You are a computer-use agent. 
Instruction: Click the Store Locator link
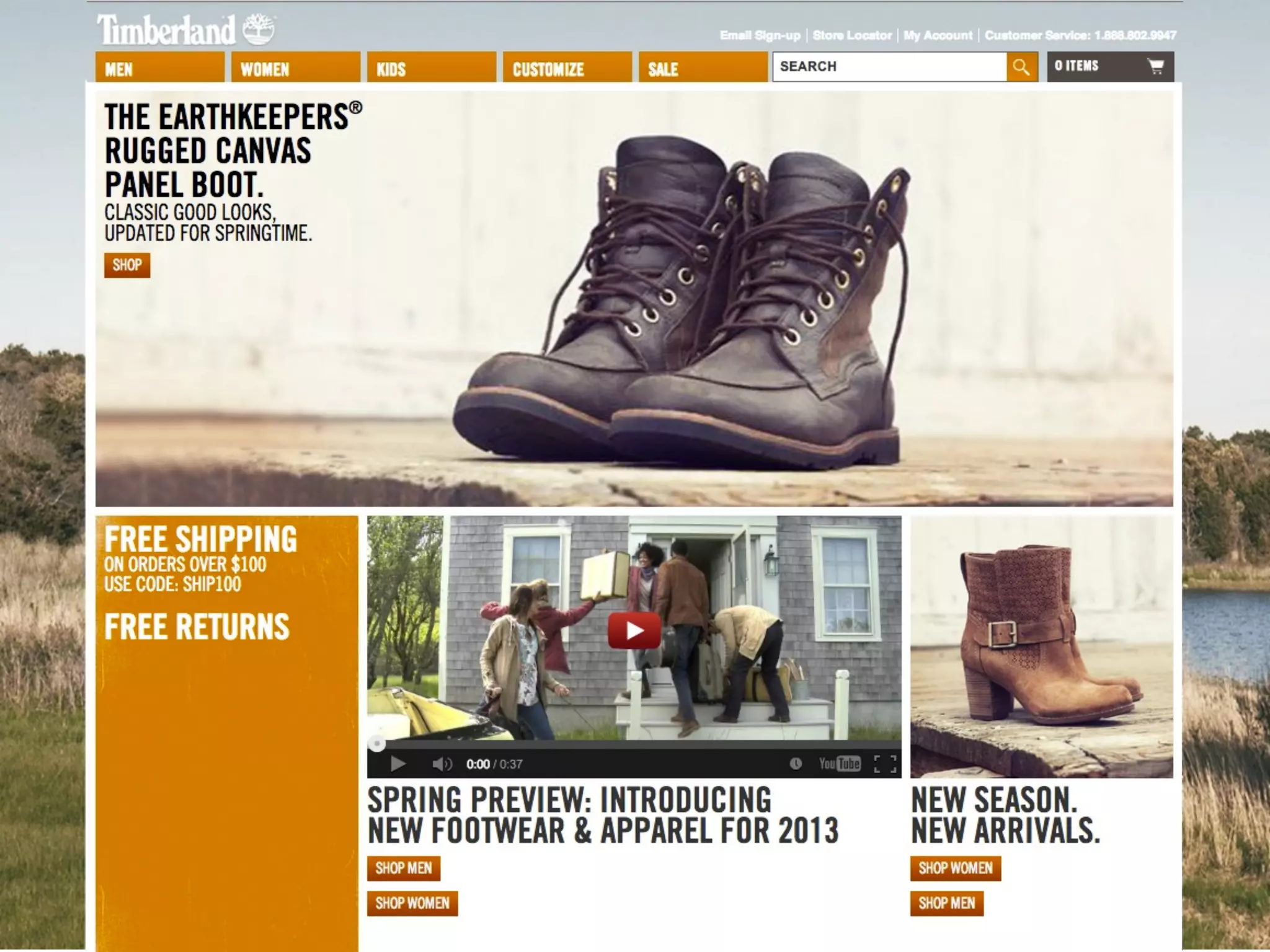[x=852, y=35]
